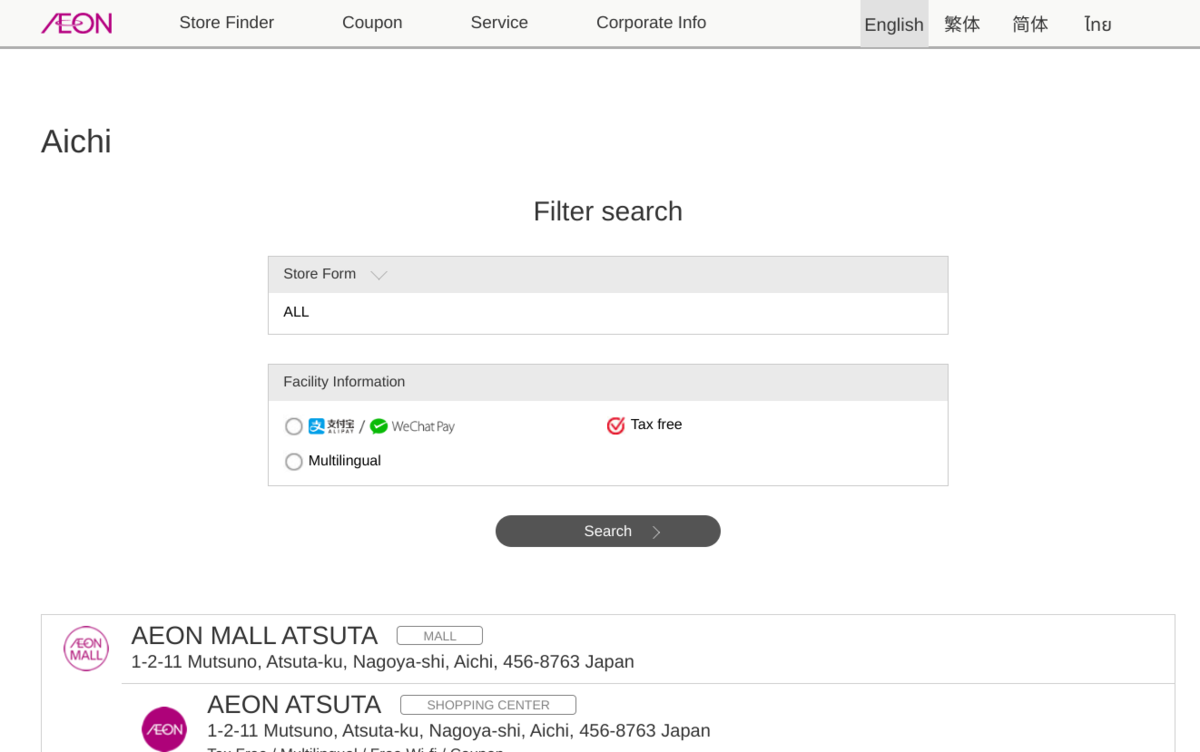Click the Store Form header bar
Viewport: 1200px width, 752px height.
tap(608, 274)
